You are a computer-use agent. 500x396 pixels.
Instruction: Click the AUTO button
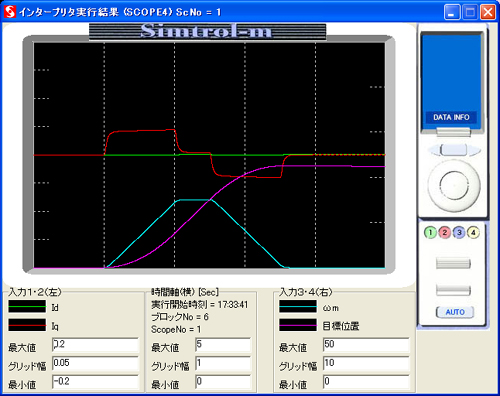pyautogui.click(x=455, y=312)
